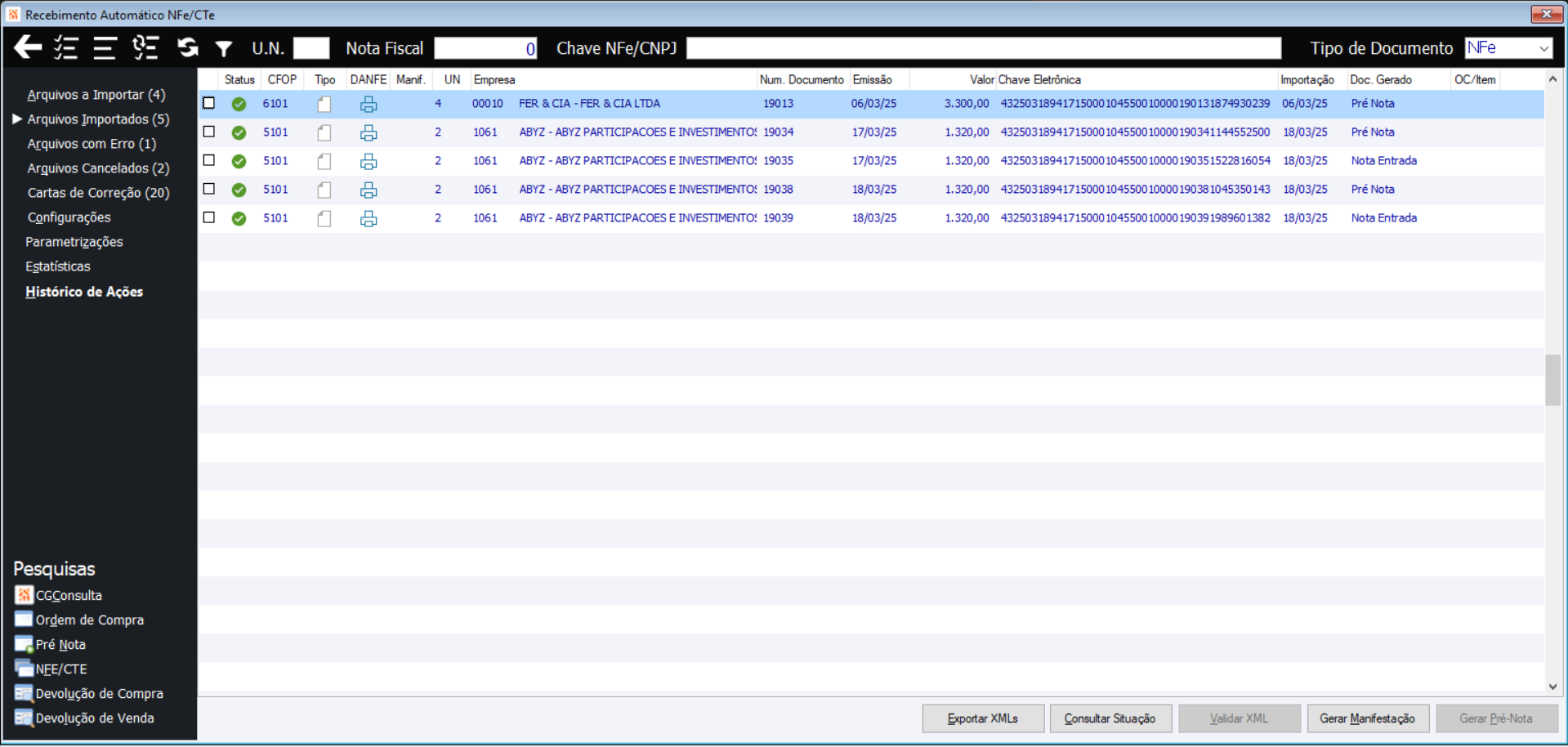Click green status icon of document 19039
Image resolution: width=1568 pixels, height=747 pixels.
(239, 218)
